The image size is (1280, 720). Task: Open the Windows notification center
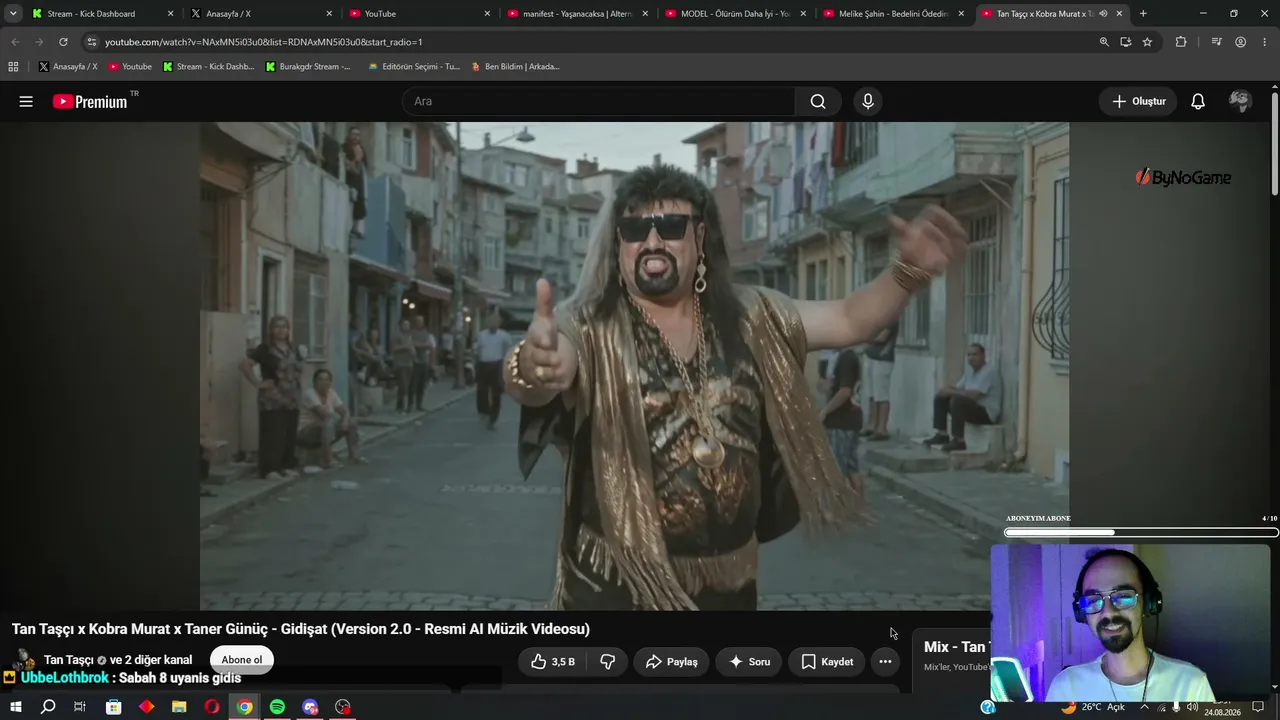(x=1258, y=707)
